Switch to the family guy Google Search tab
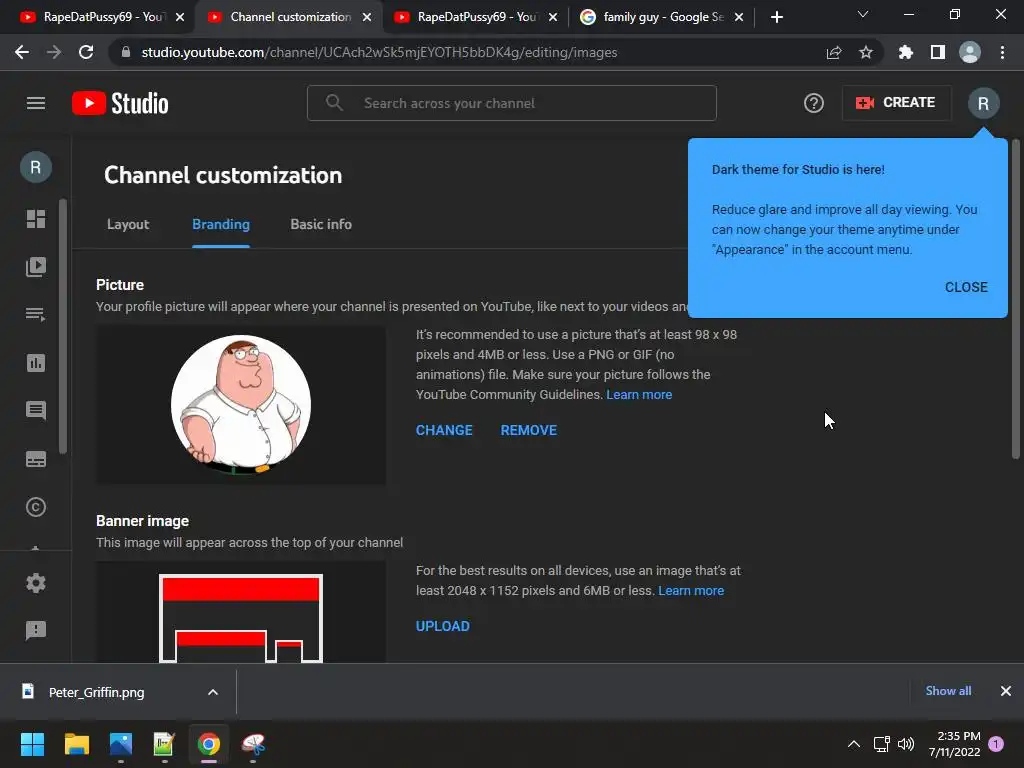Viewport: 1024px width, 768px height. point(661,17)
